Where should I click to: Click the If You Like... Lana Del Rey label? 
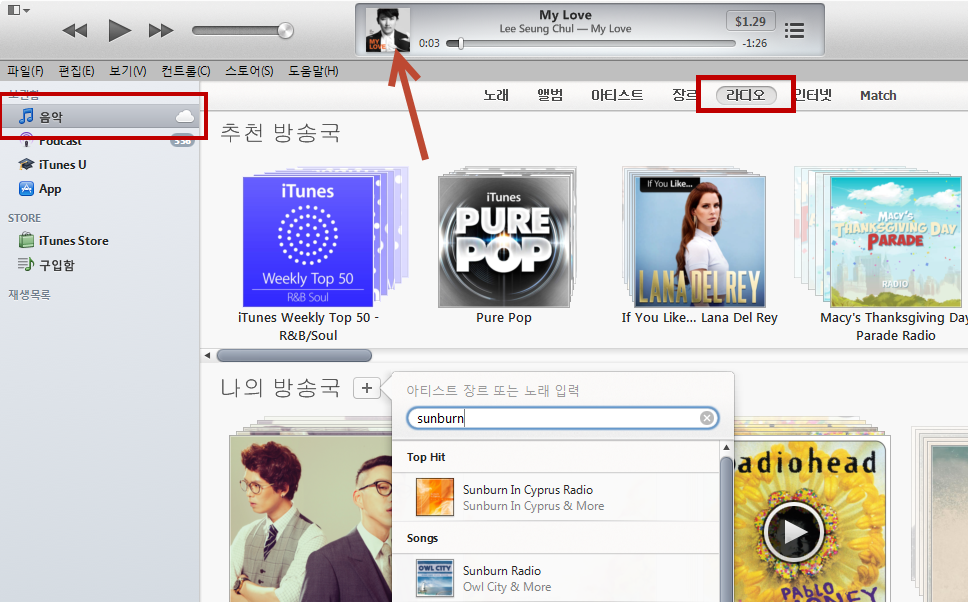pyautogui.click(x=699, y=317)
